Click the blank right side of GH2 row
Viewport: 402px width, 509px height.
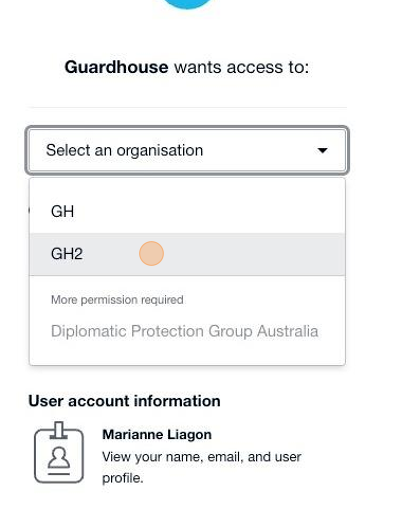[x=255, y=254]
